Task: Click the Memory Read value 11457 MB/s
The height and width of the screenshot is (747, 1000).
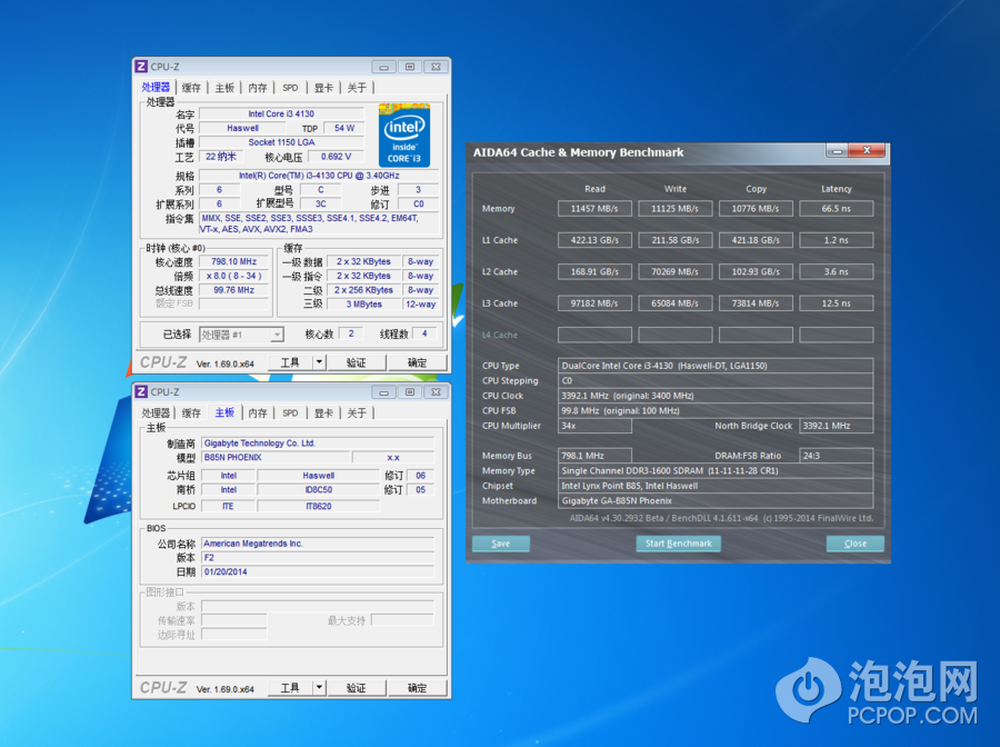Action: (x=594, y=209)
